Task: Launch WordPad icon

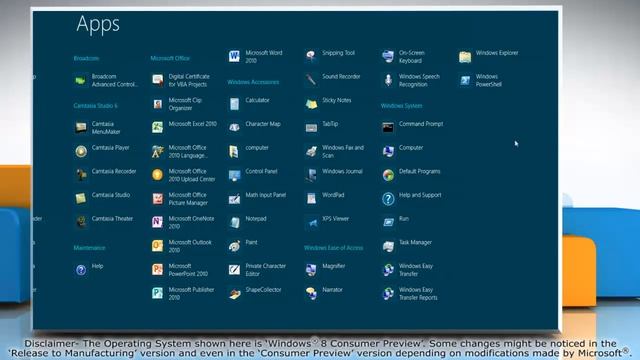Action: coord(311,199)
